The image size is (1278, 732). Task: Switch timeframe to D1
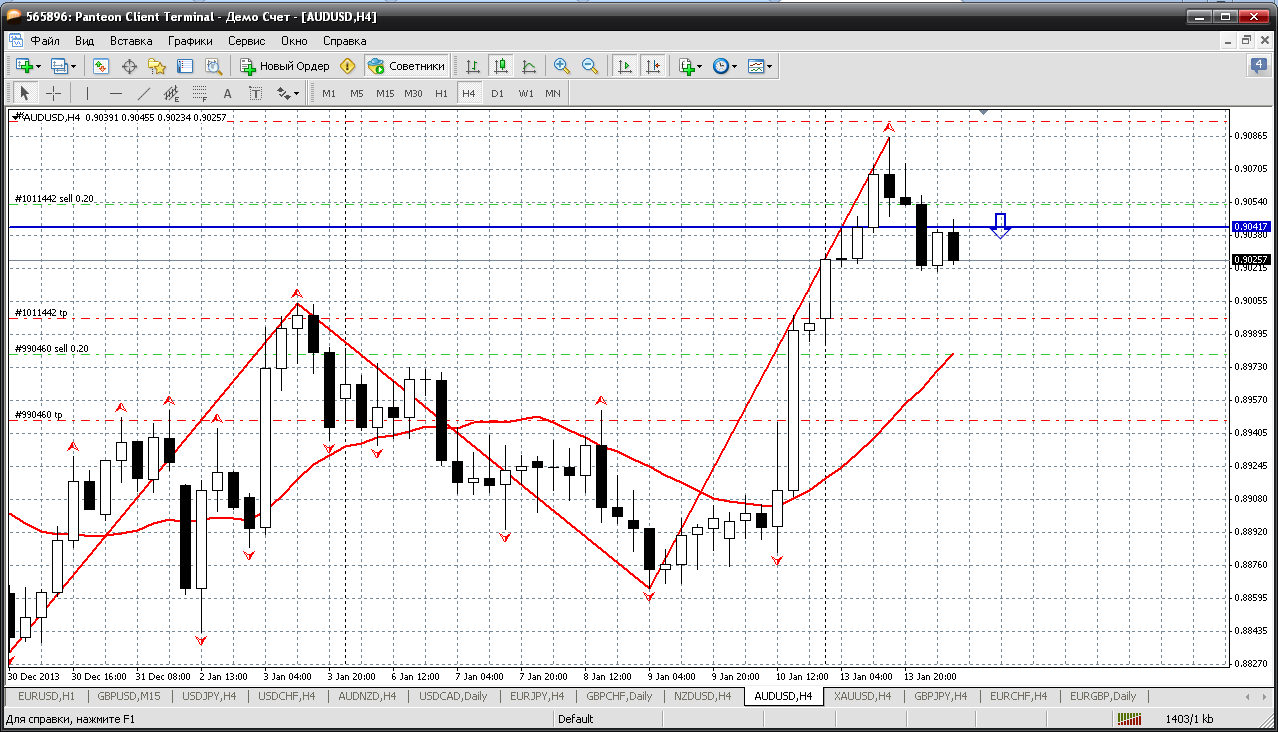497,93
